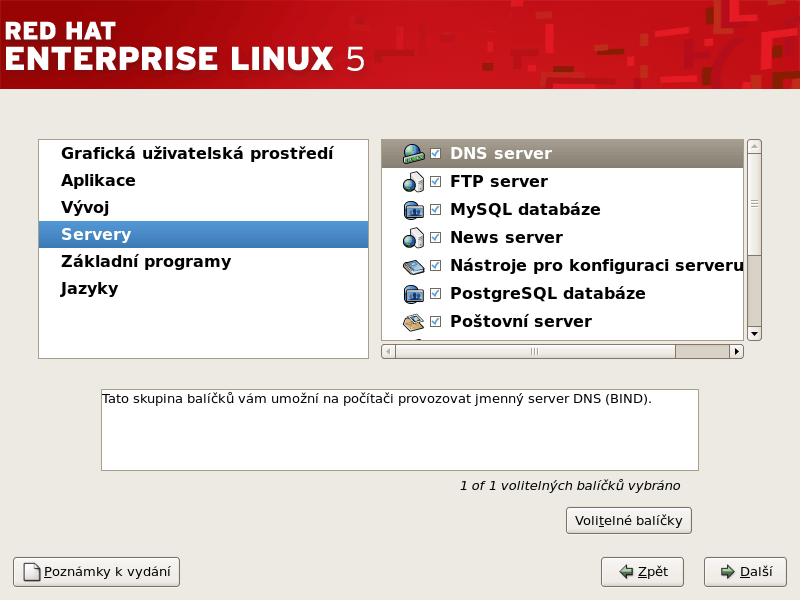Uncheck the DNS server checkbox
800x600 pixels.
pos(435,153)
